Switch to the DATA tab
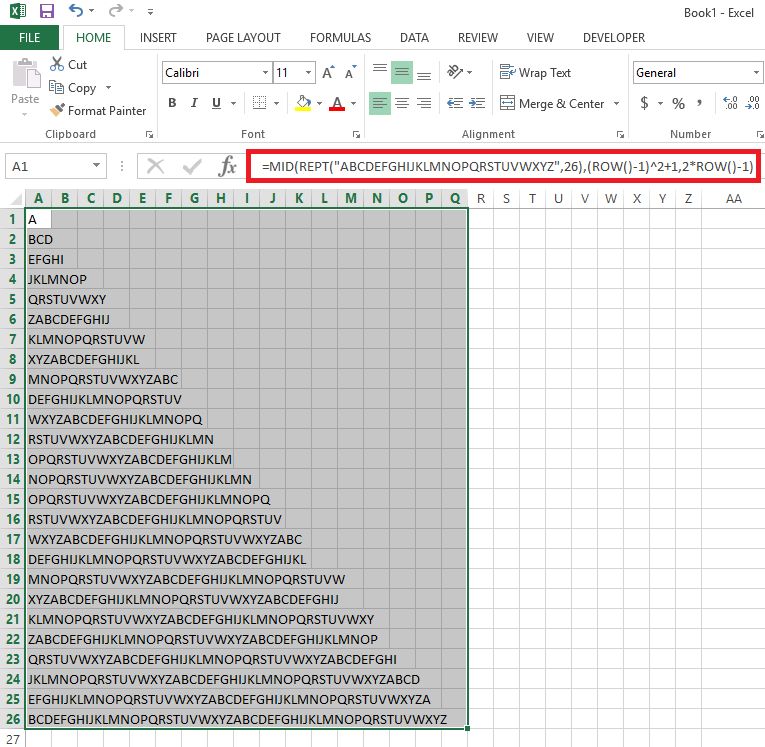Screen dimensions: 765x747 coord(414,38)
